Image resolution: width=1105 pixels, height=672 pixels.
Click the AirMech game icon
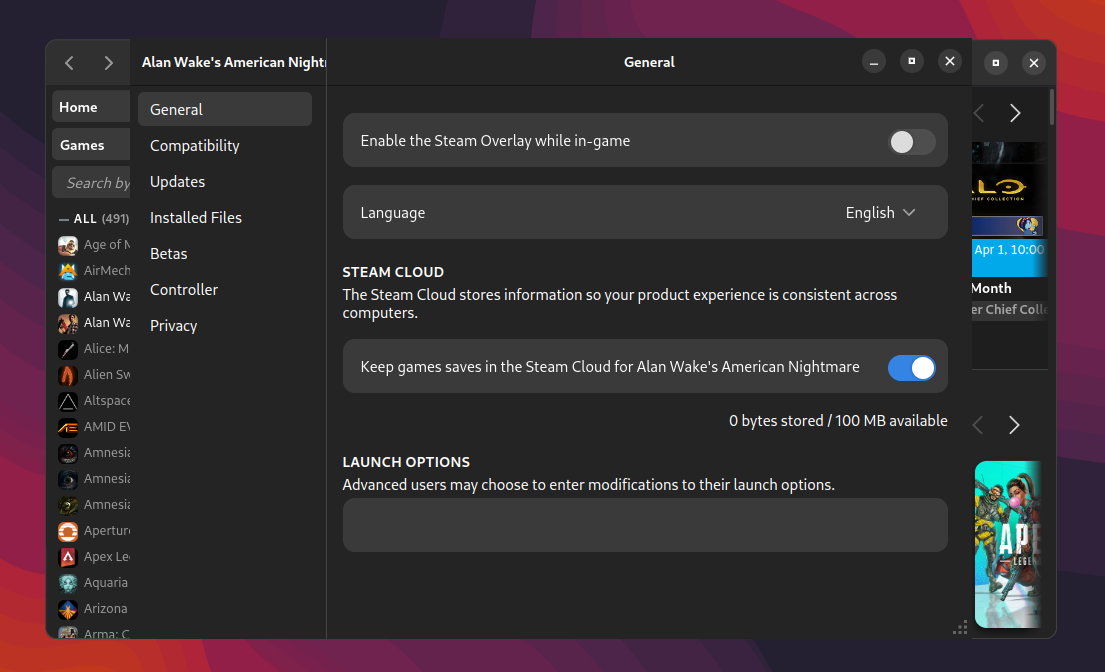click(x=68, y=271)
